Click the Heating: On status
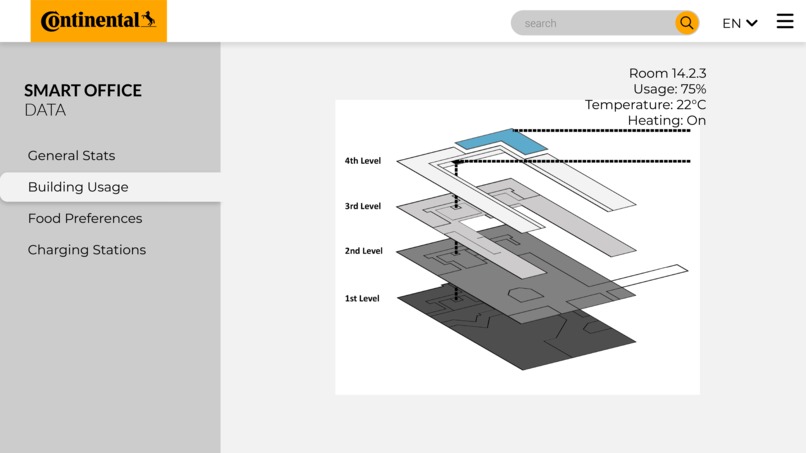 click(667, 120)
